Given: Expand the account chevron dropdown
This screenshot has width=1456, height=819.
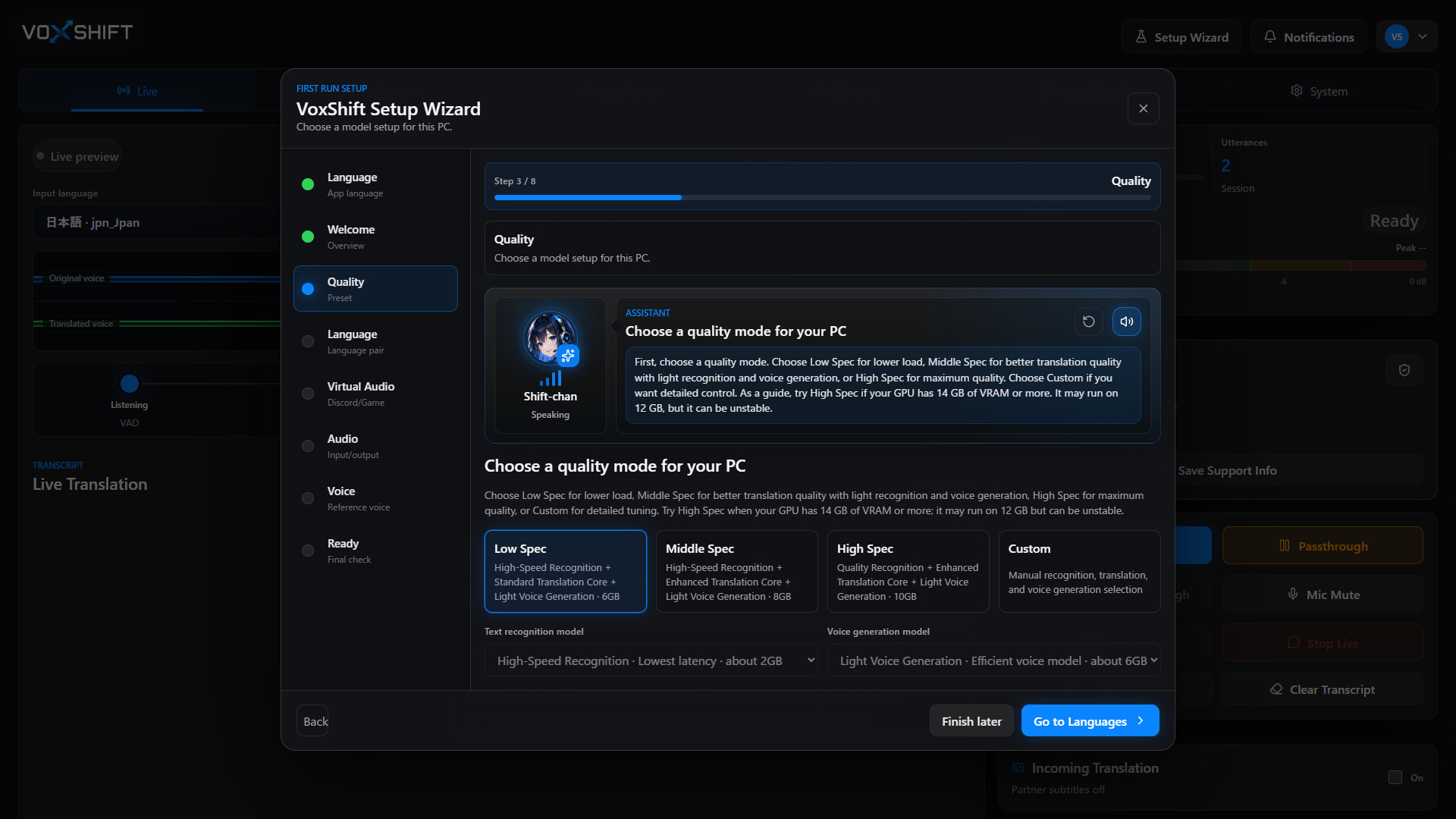Looking at the screenshot, I should pyautogui.click(x=1423, y=36).
